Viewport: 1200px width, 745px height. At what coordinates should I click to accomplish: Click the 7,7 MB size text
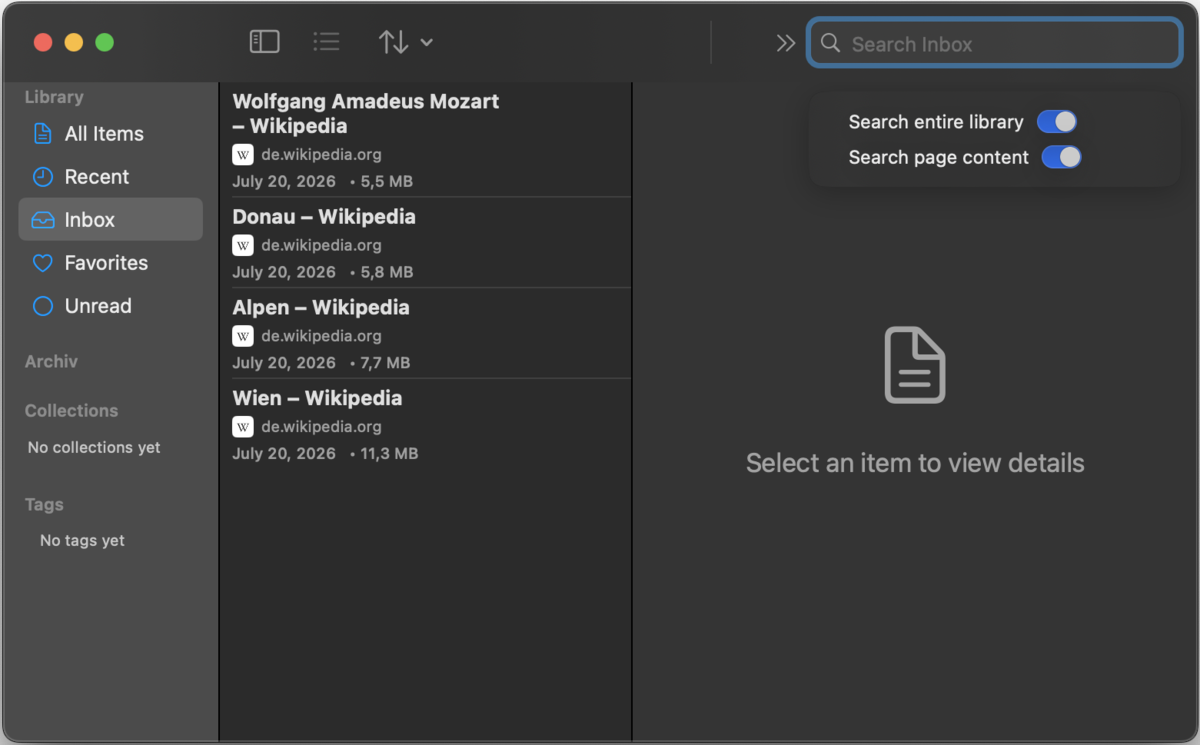tap(386, 363)
